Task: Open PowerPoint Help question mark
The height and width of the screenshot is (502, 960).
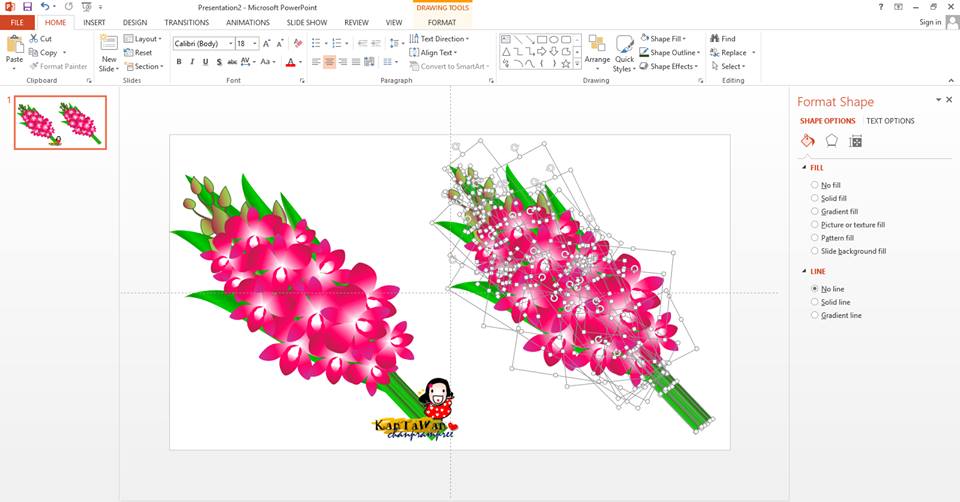Action: [881, 7]
